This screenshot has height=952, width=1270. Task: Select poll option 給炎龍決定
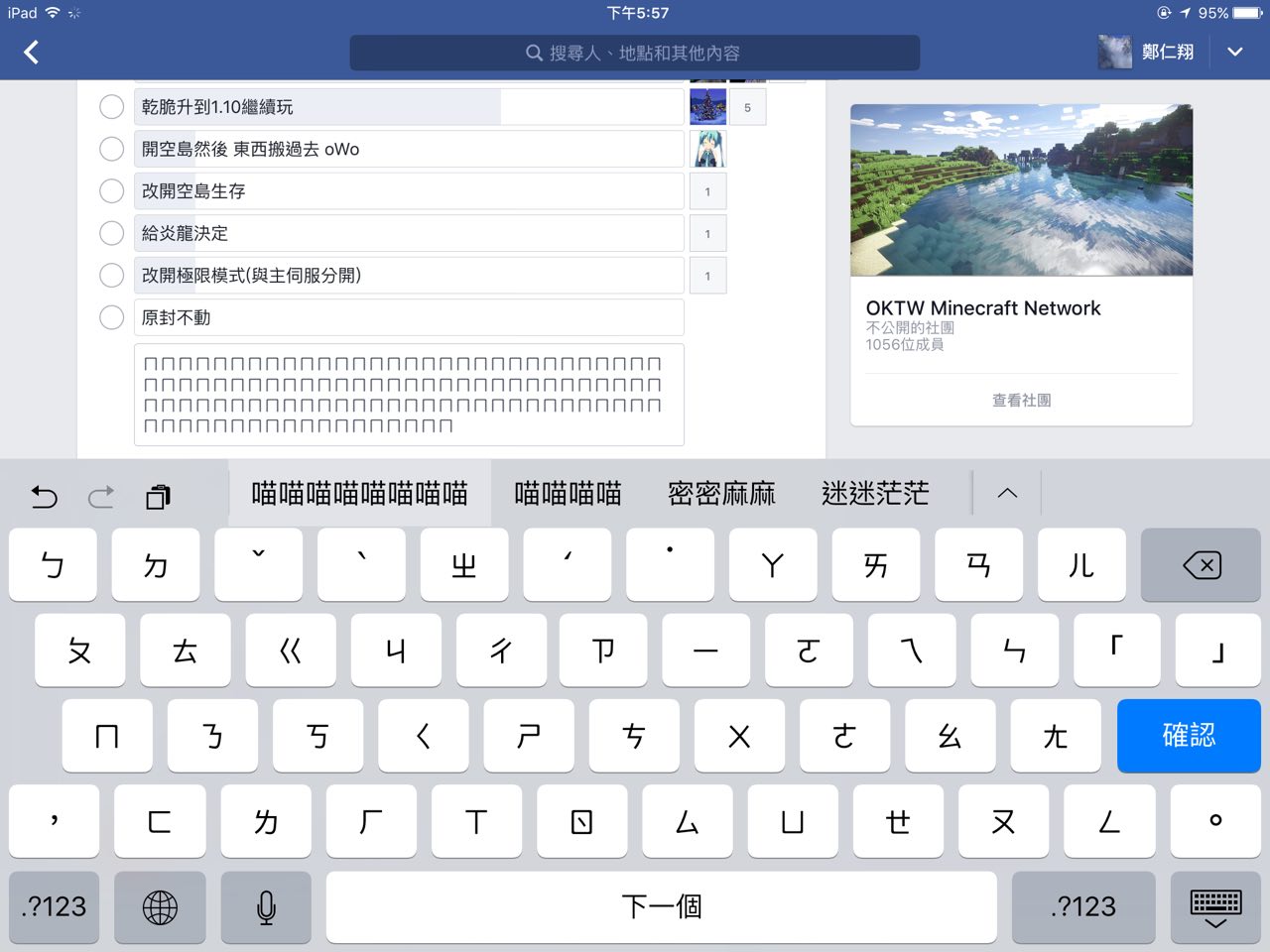pos(112,233)
